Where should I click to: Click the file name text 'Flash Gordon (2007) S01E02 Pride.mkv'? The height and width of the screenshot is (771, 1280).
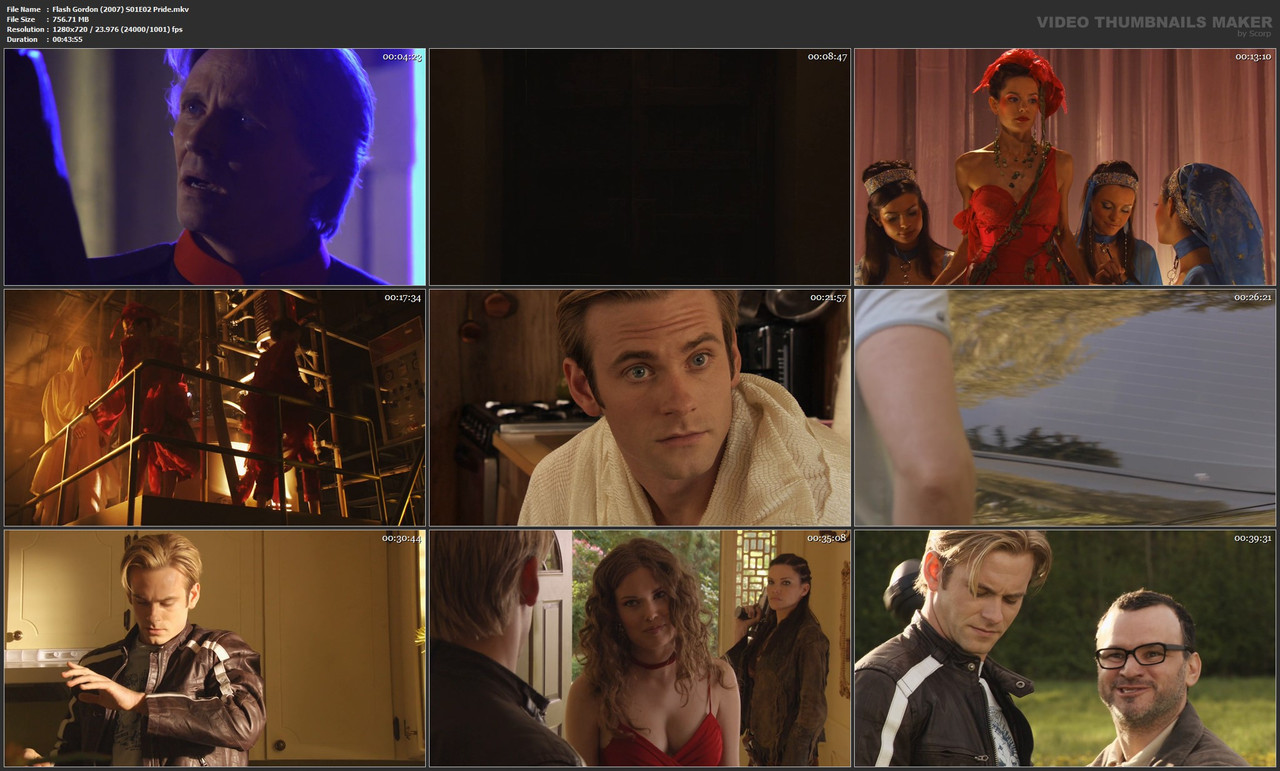tap(120, 9)
